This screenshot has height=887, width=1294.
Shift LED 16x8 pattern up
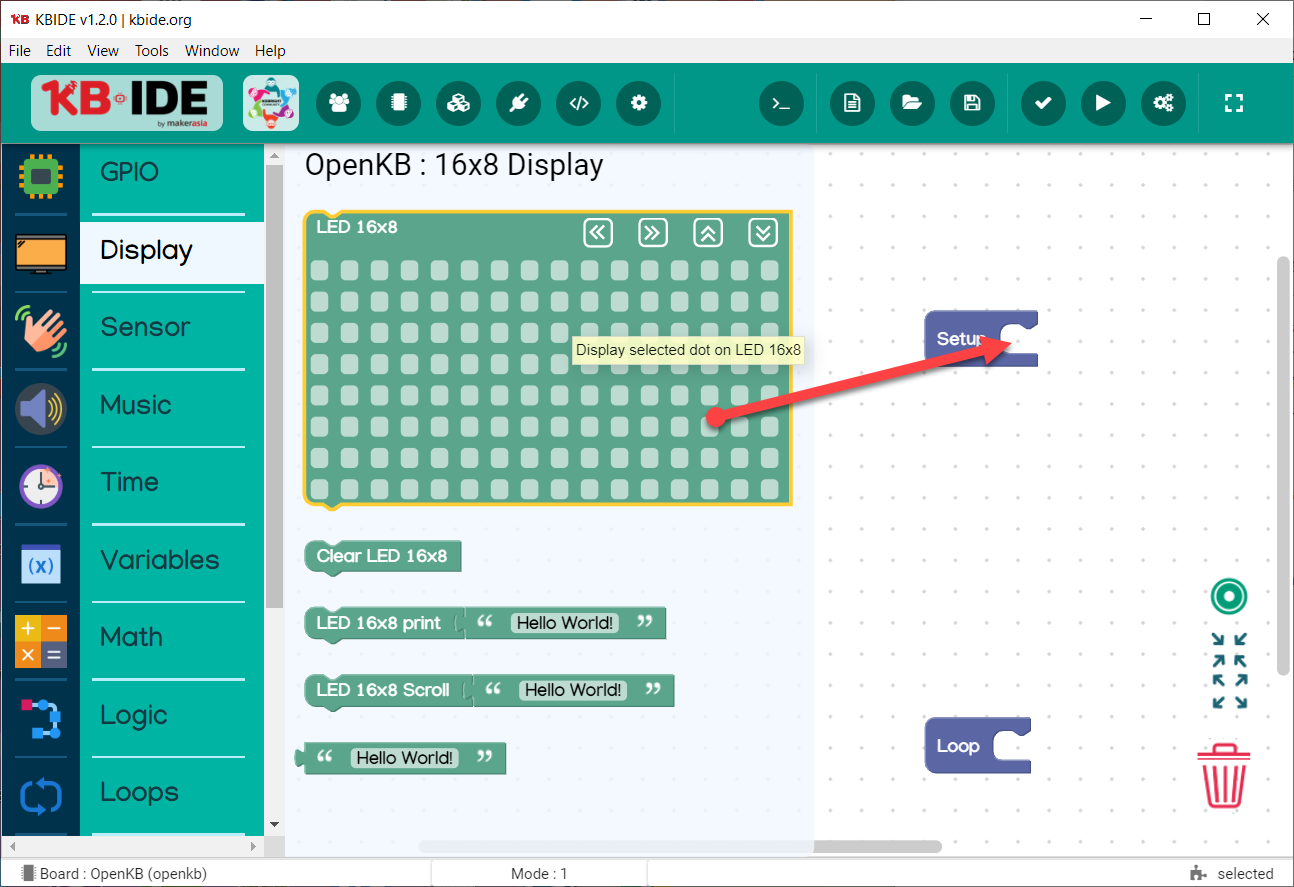(x=708, y=233)
